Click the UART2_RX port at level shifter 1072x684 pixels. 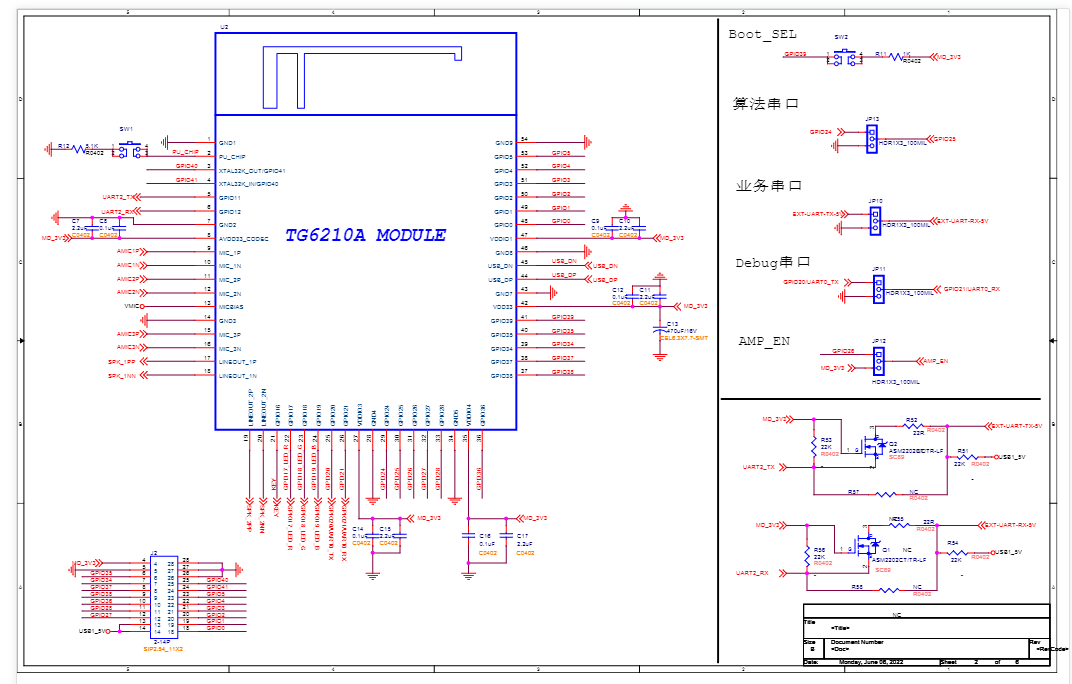752,573
